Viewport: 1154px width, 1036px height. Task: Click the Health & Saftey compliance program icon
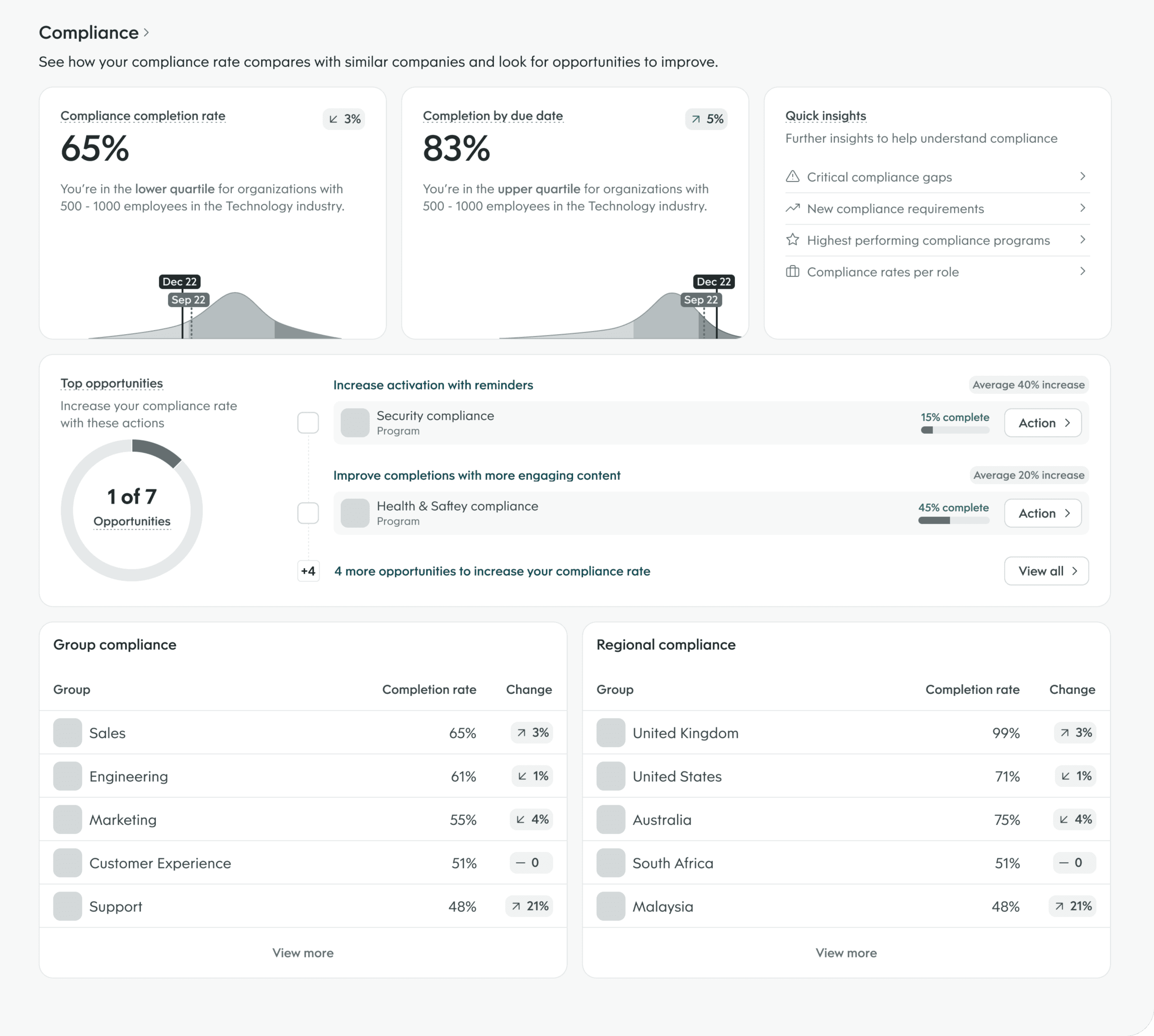click(x=355, y=513)
